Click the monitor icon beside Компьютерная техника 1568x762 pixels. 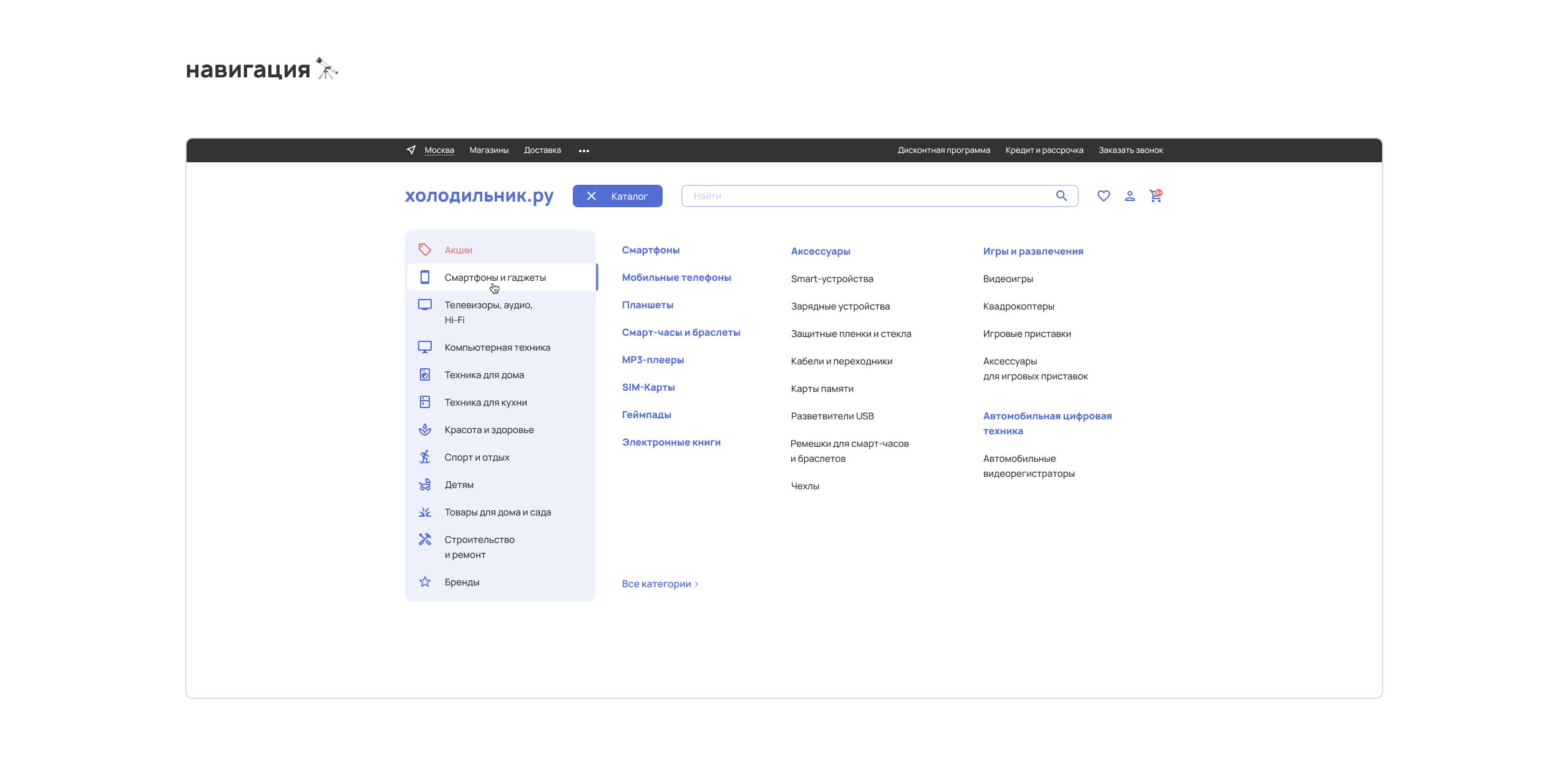point(425,347)
